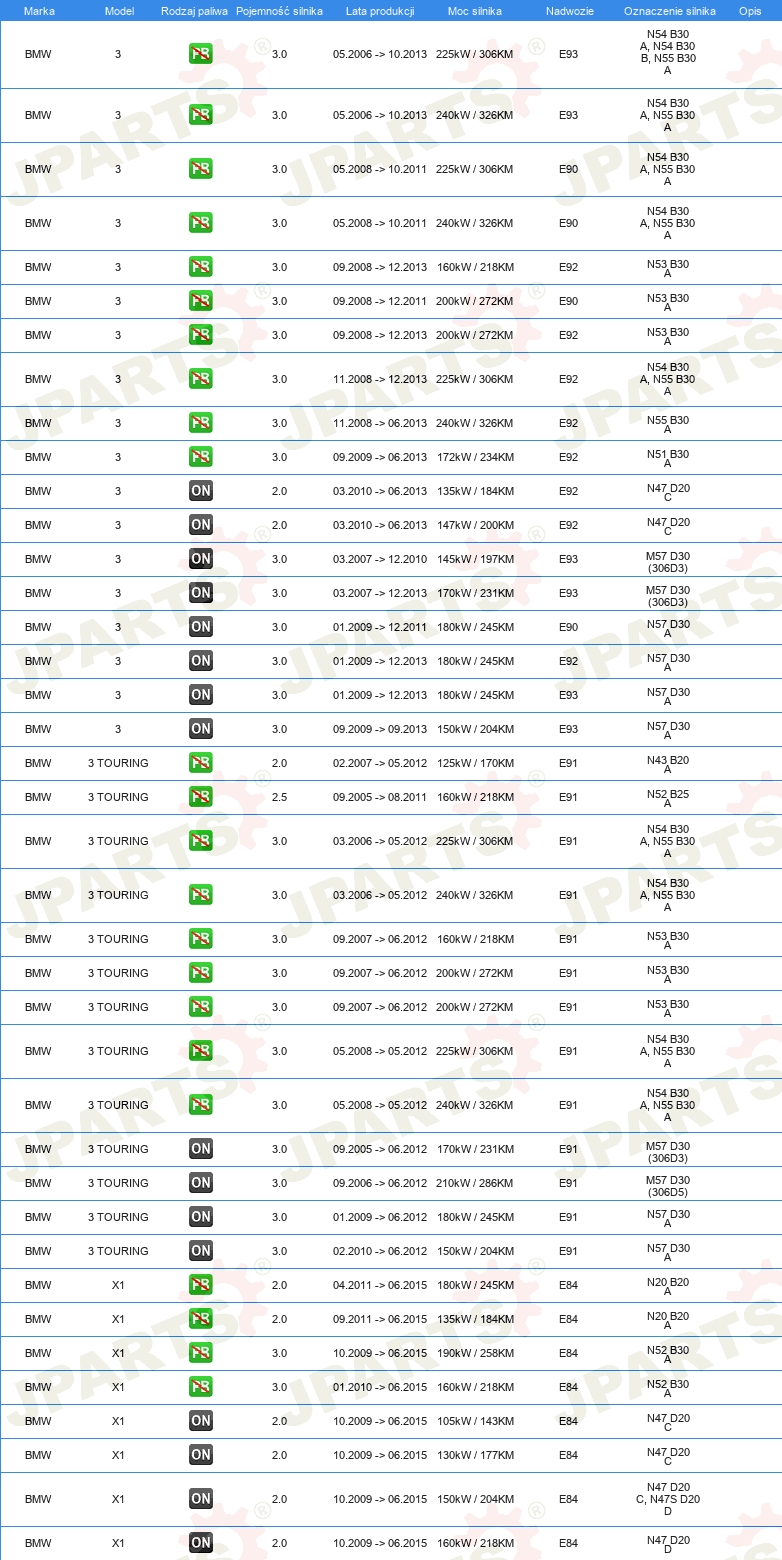Click the Marka column header
782x1560 pixels.
pyautogui.click(x=39, y=10)
